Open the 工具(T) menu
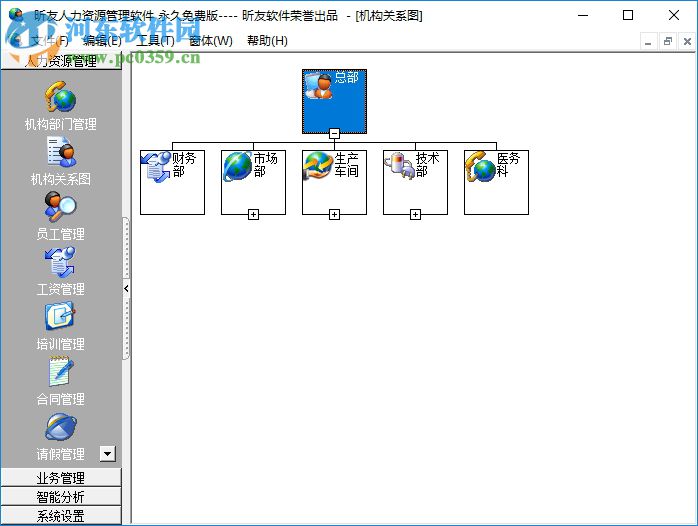The image size is (698, 526). 155,41
